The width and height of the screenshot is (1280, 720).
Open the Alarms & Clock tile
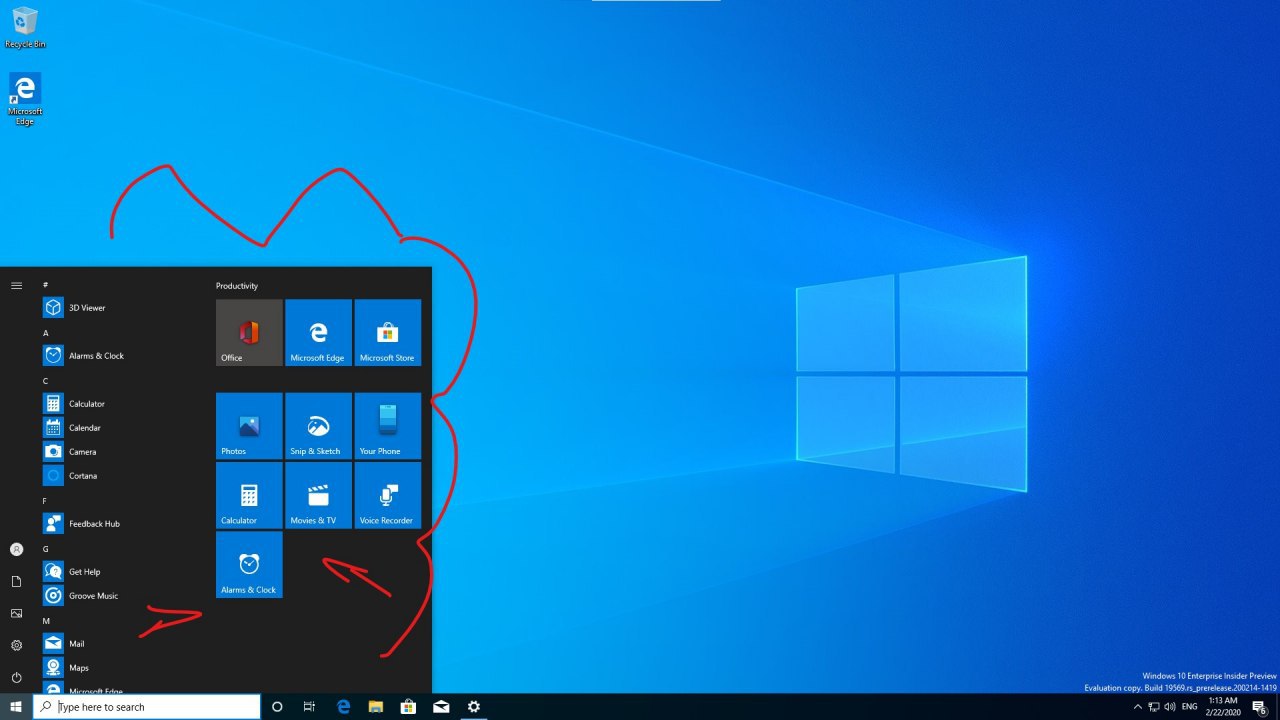tap(249, 564)
